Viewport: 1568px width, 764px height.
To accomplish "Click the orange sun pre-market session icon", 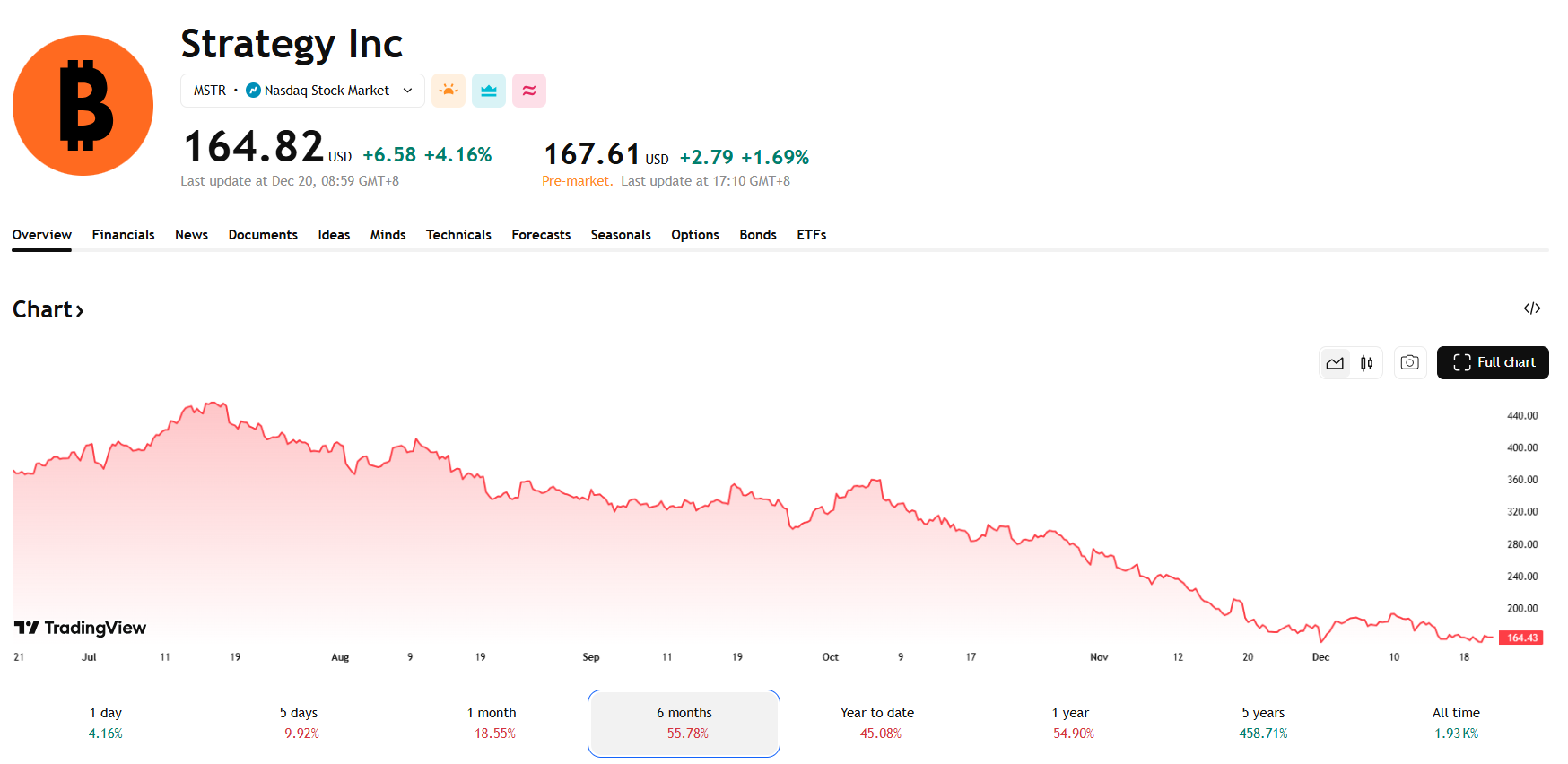I will (449, 91).
